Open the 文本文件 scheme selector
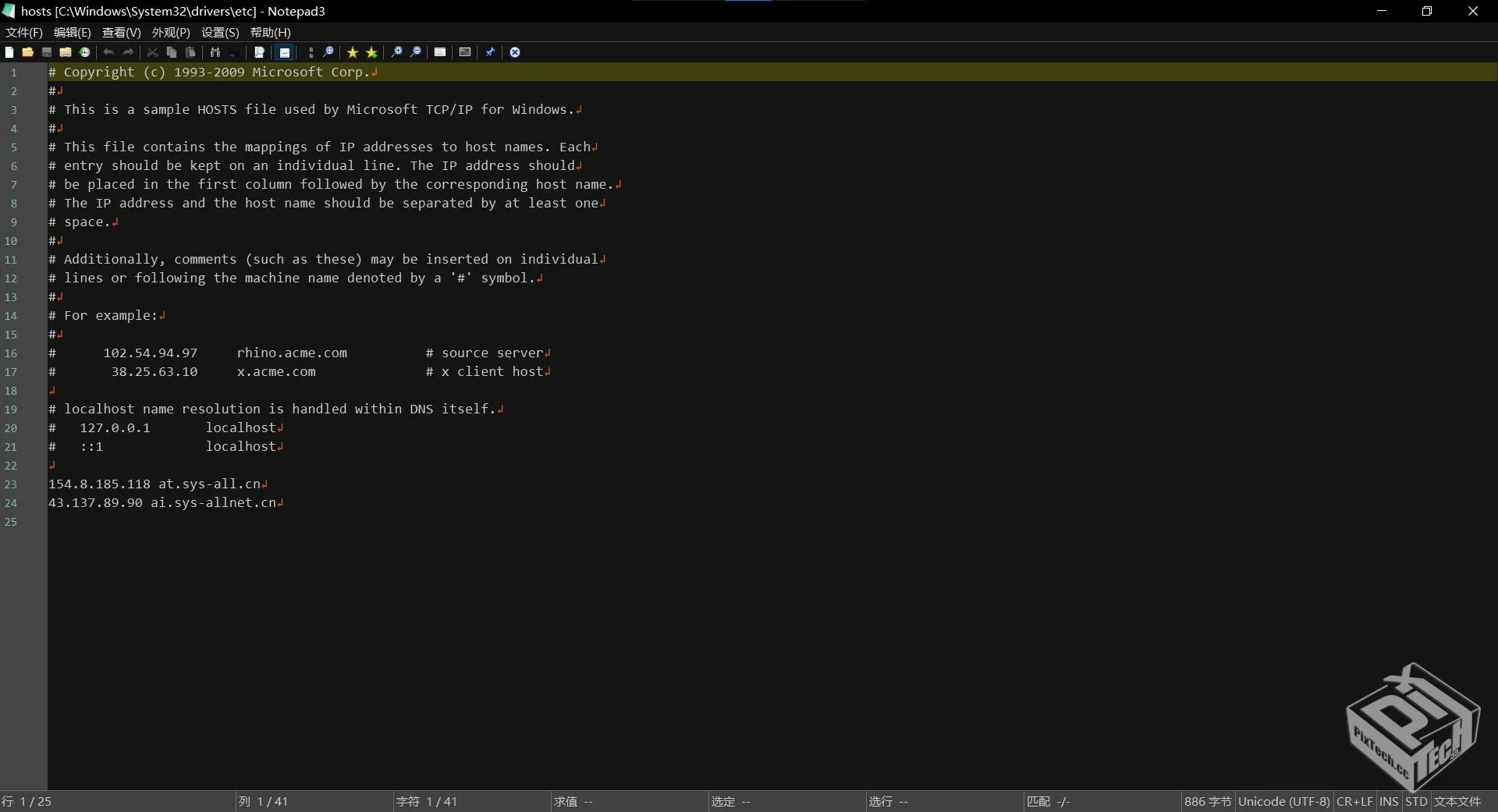This screenshot has height=812, width=1498. (x=1457, y=801)
